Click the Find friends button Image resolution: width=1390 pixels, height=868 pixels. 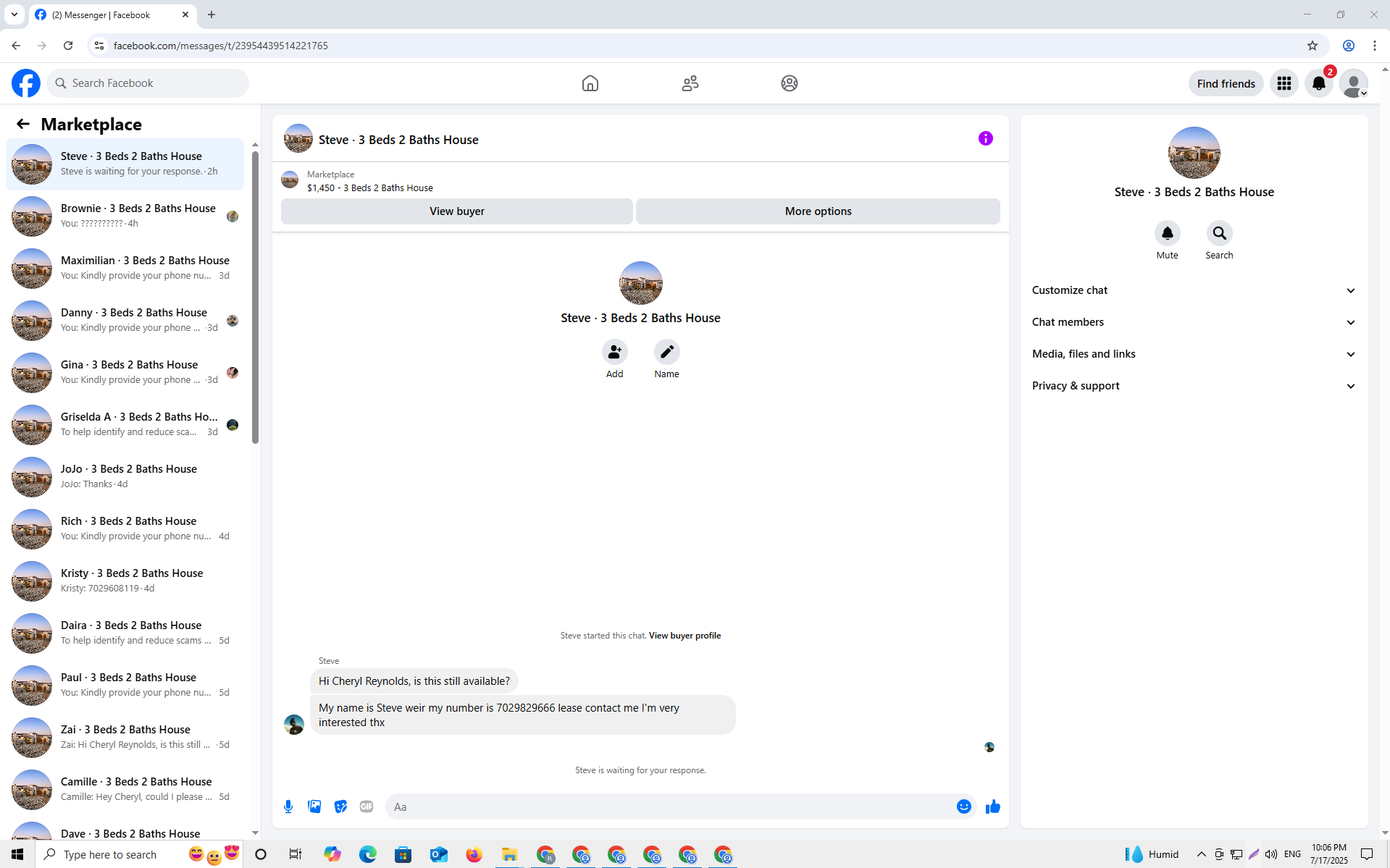1226,83
